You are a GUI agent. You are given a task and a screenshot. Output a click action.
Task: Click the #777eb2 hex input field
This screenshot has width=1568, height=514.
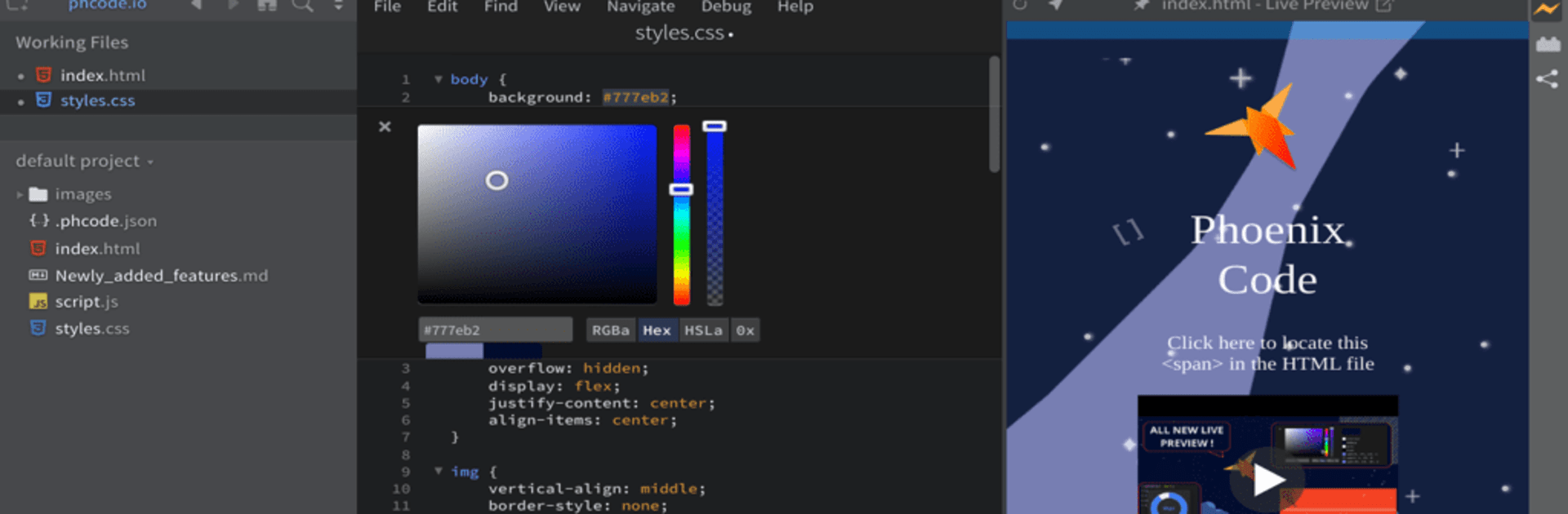pyautogui.click(x=495, y=330)
